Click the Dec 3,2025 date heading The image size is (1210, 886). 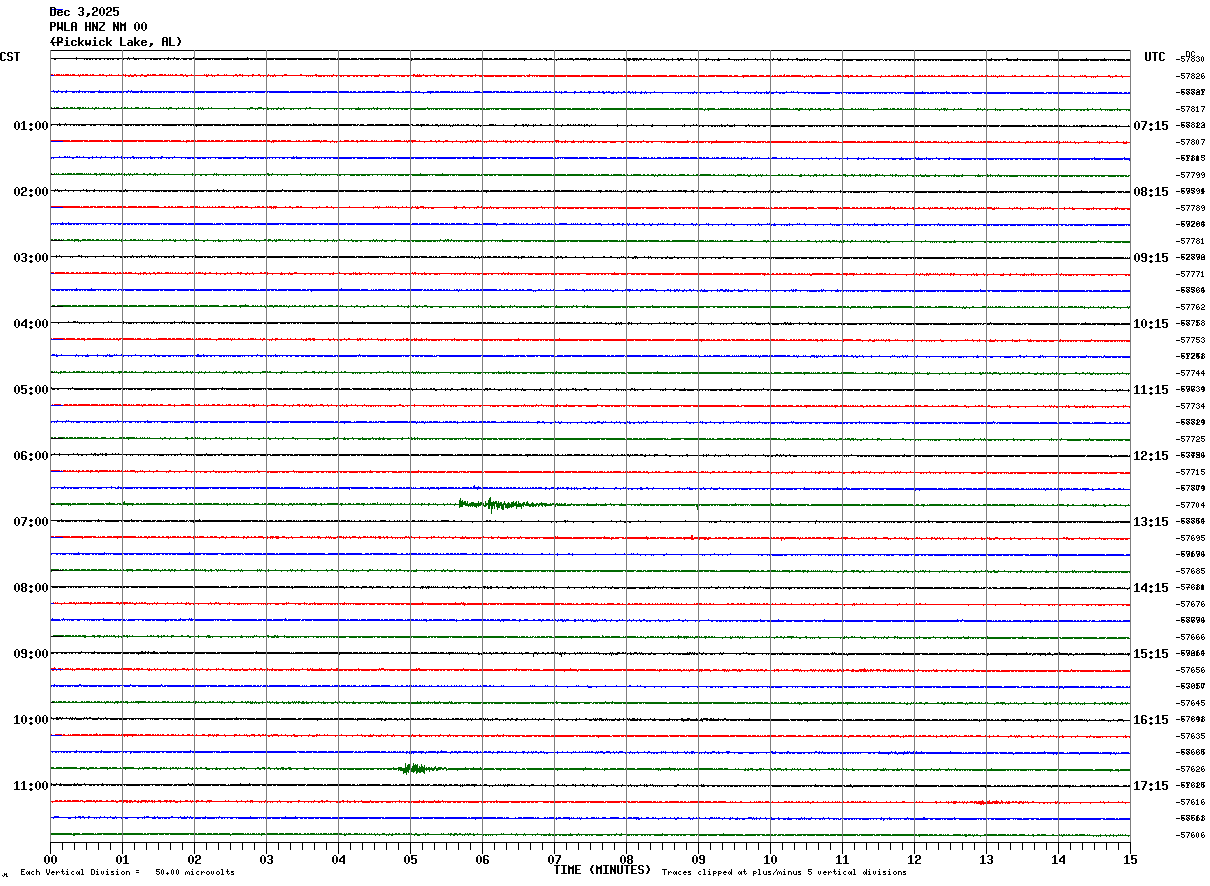(x=84, y=12)
